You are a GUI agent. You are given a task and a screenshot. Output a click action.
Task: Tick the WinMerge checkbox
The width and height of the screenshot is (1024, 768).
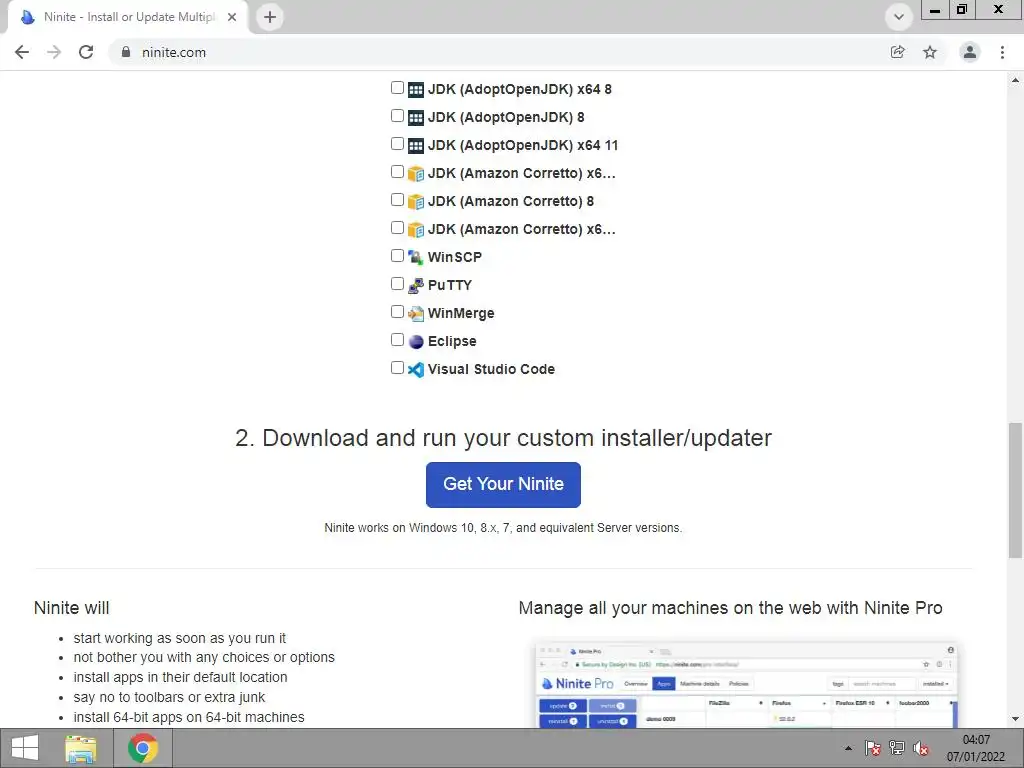pos(397,312)
